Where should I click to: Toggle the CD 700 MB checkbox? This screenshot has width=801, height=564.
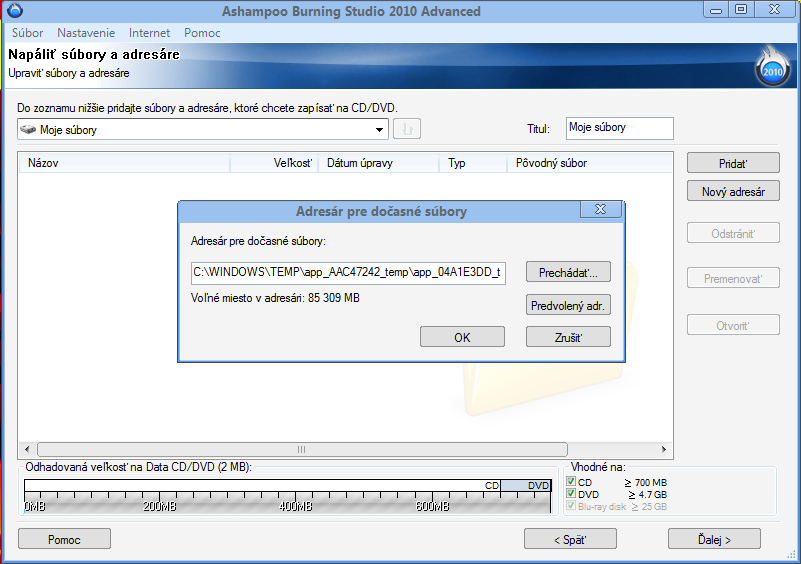[x=571, y=481]
